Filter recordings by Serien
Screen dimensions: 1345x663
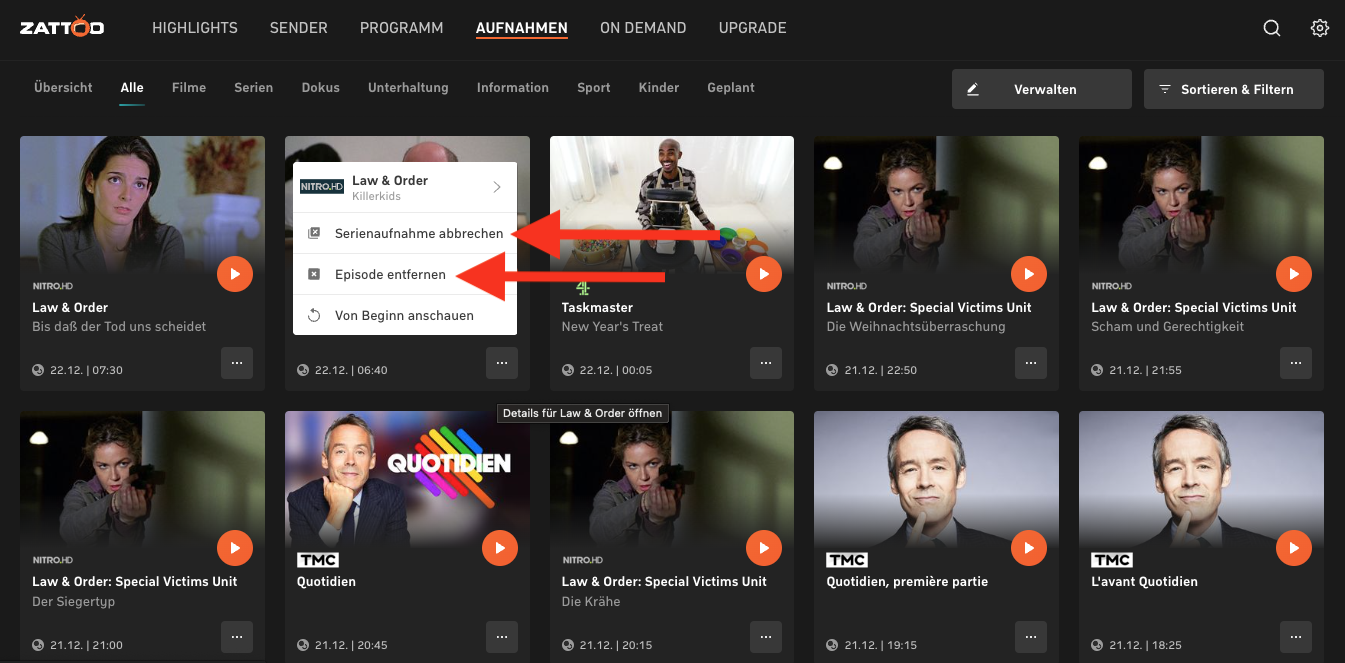pyautogui.click(x=254, y=88)
